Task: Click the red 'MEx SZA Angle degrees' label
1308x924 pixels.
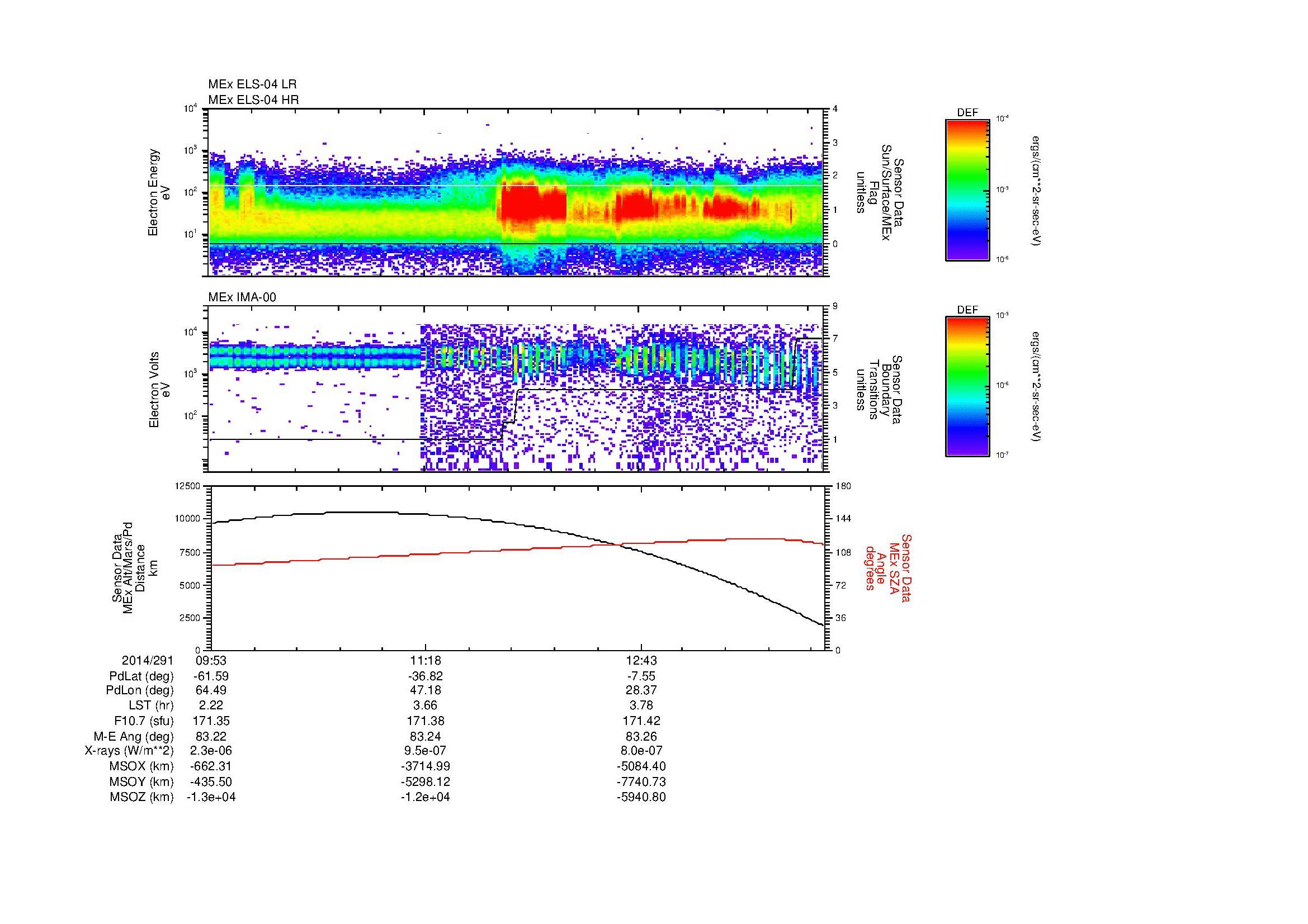Action: pyautogui.click(x=887, y=567)
